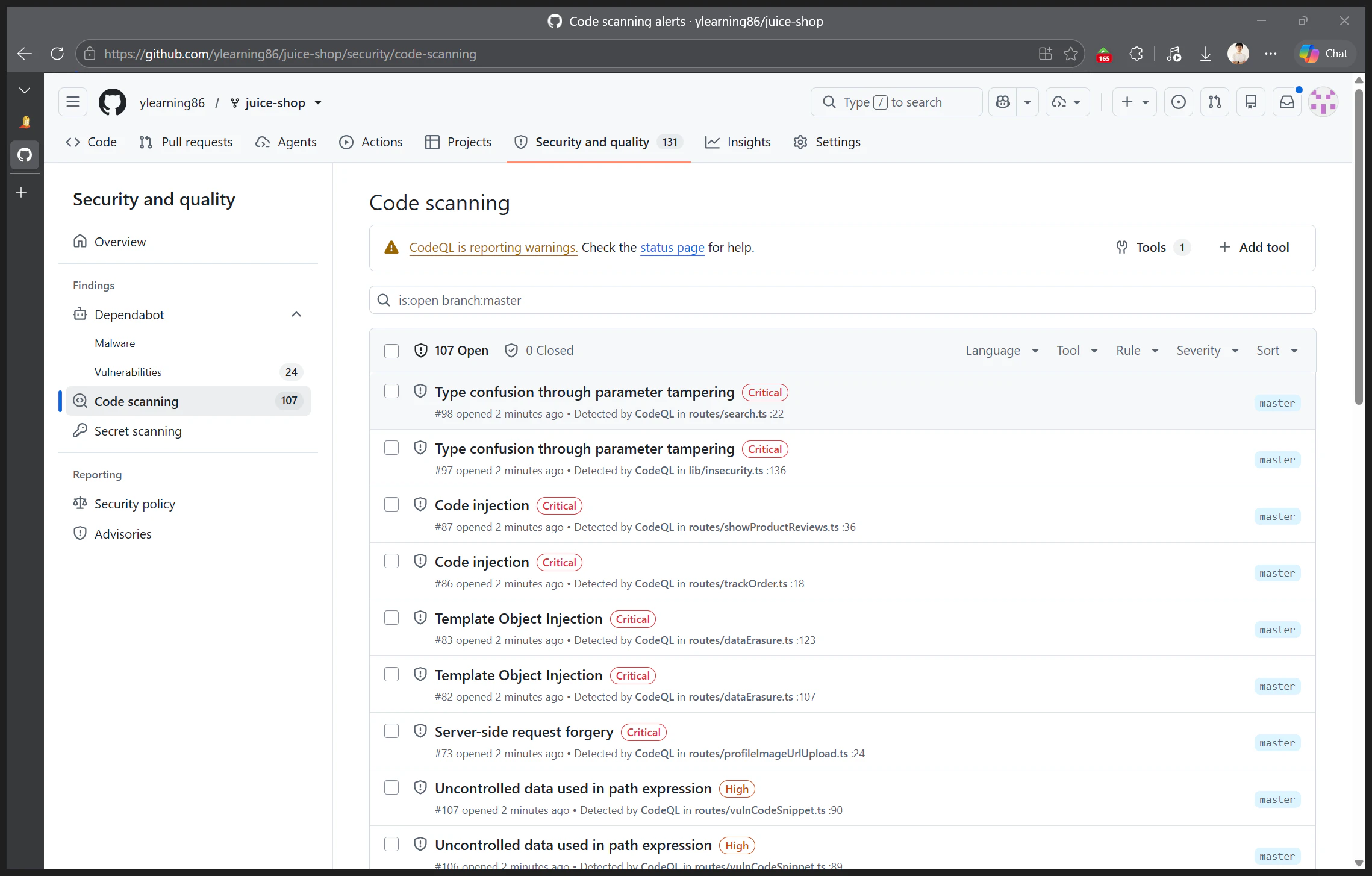Open the GitHub global navigation hamburger menu
This screenshot has width=1372, height=876.
click(73, 102)
